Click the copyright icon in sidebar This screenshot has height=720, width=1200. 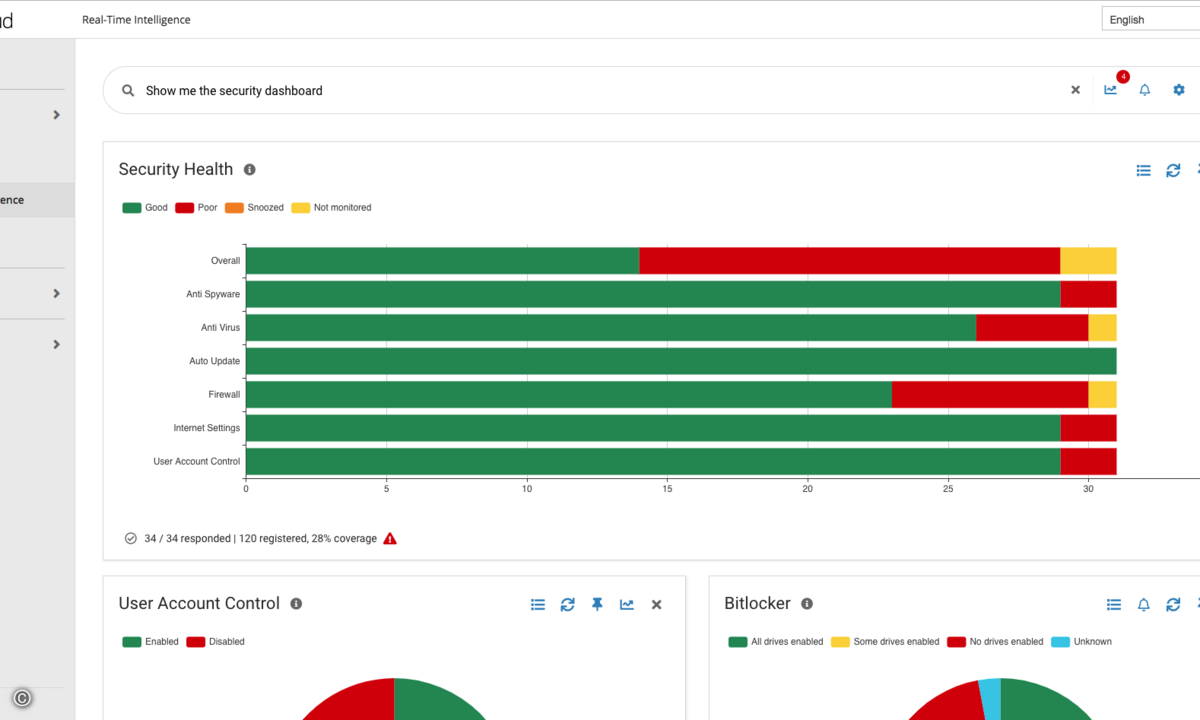pyautogui.click(x=22, y=699)
